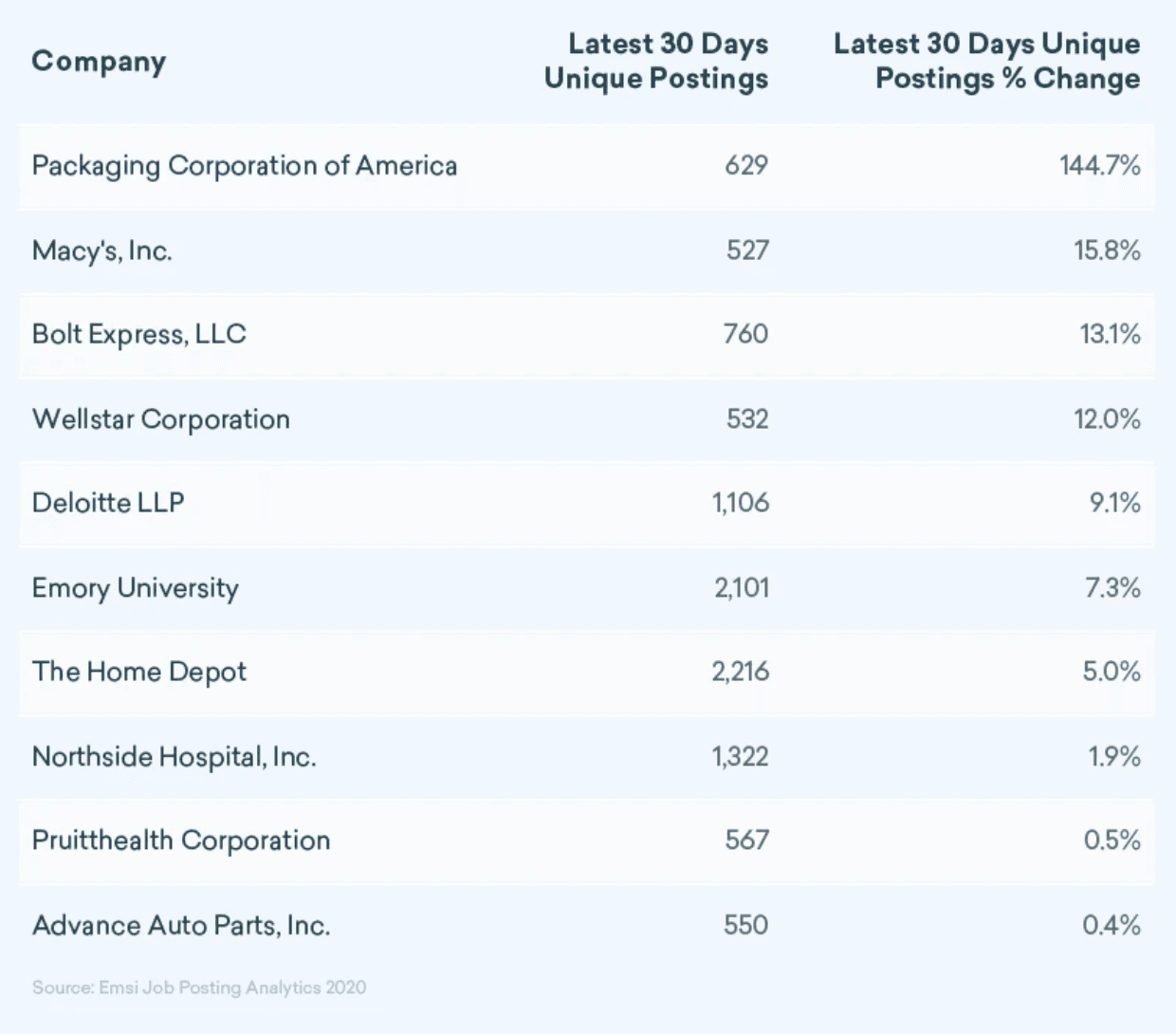Viewport: 1176px width, 1034px height.
Task: Click Macy's 15.8% change value
Action: pyautogui.click(x=1107, y=250)
